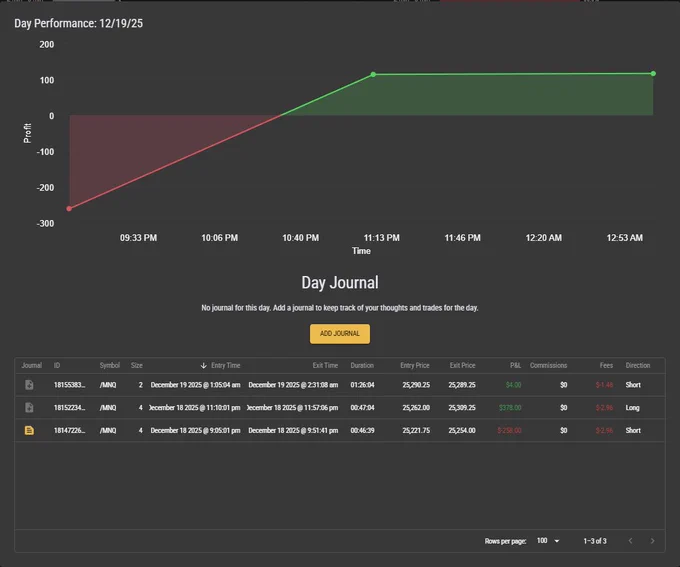Sort by the Direction column header
Viewport: 680px width, 567px height.
(638, 365)
